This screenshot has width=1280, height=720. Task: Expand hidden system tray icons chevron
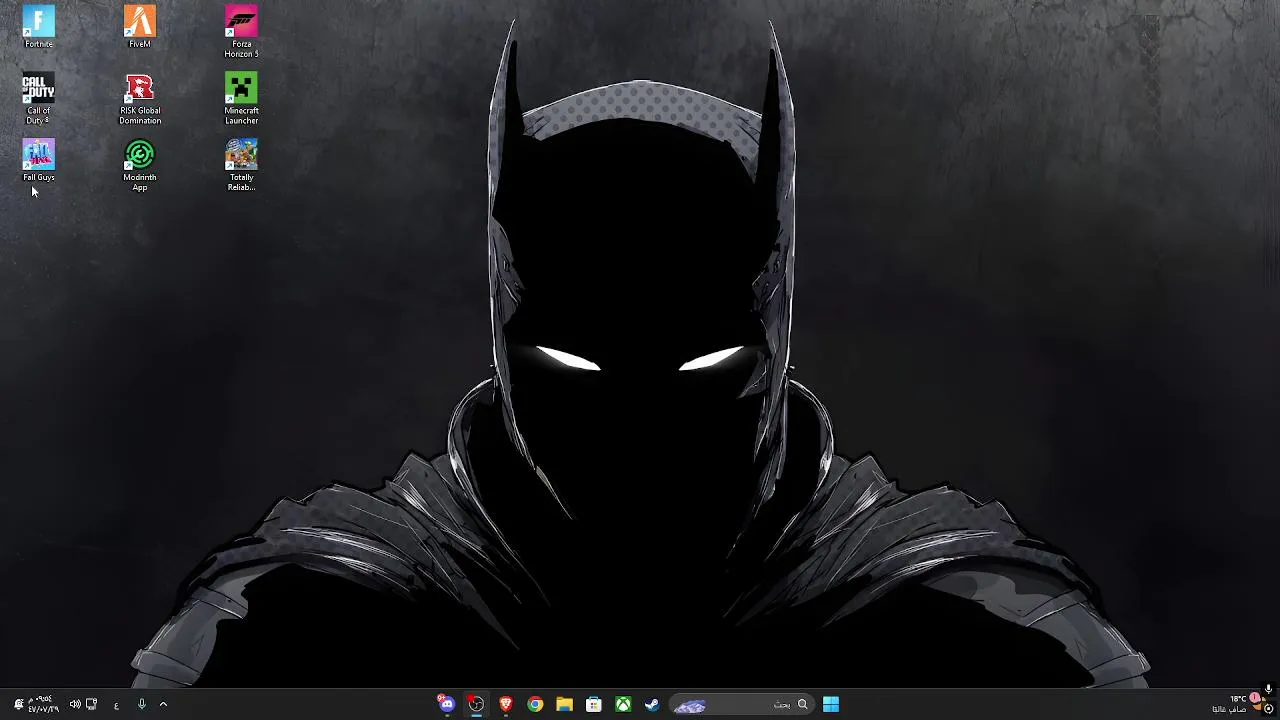pos(163,704)
